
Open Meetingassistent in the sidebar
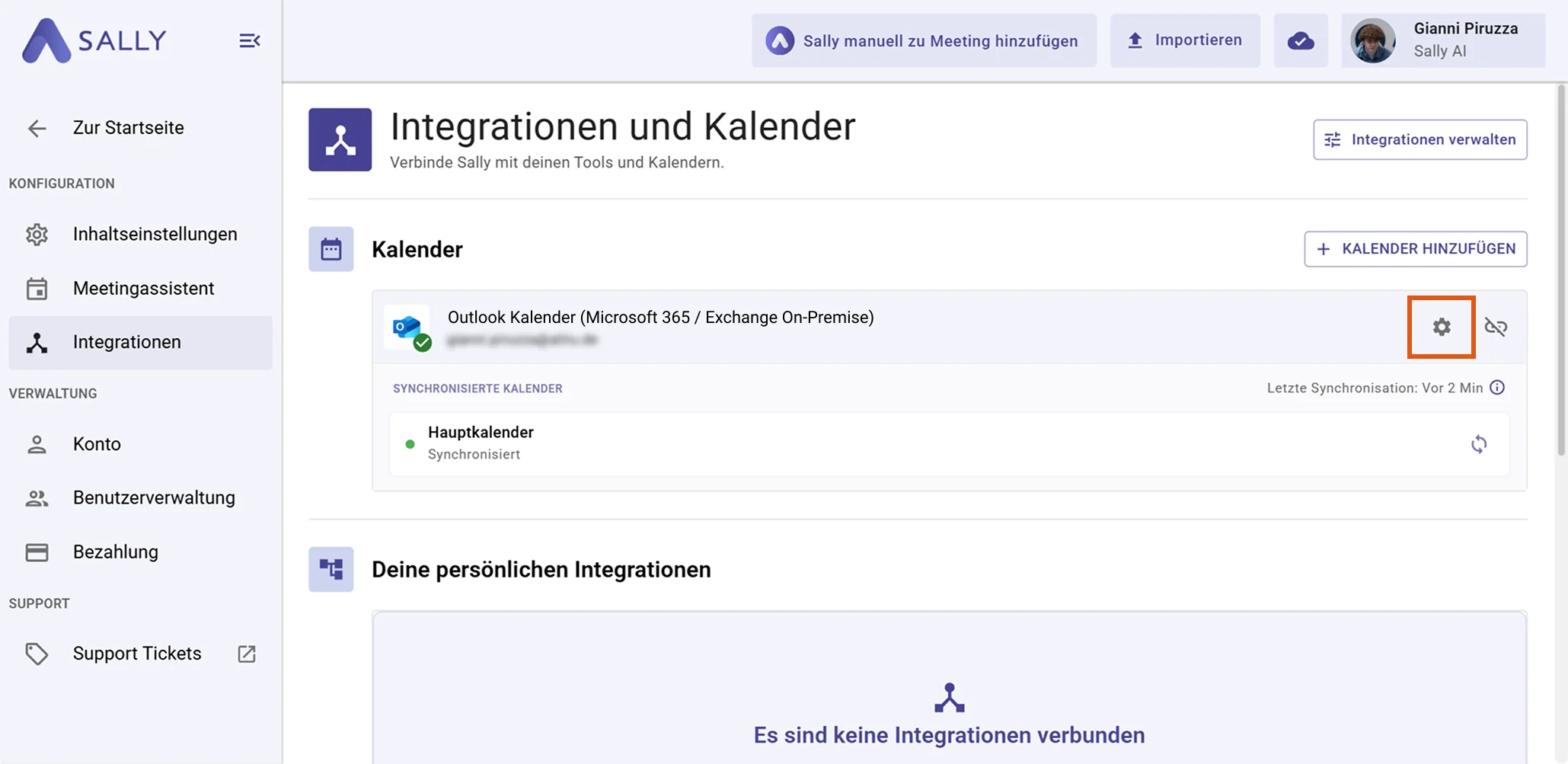(x=140, y=288)
